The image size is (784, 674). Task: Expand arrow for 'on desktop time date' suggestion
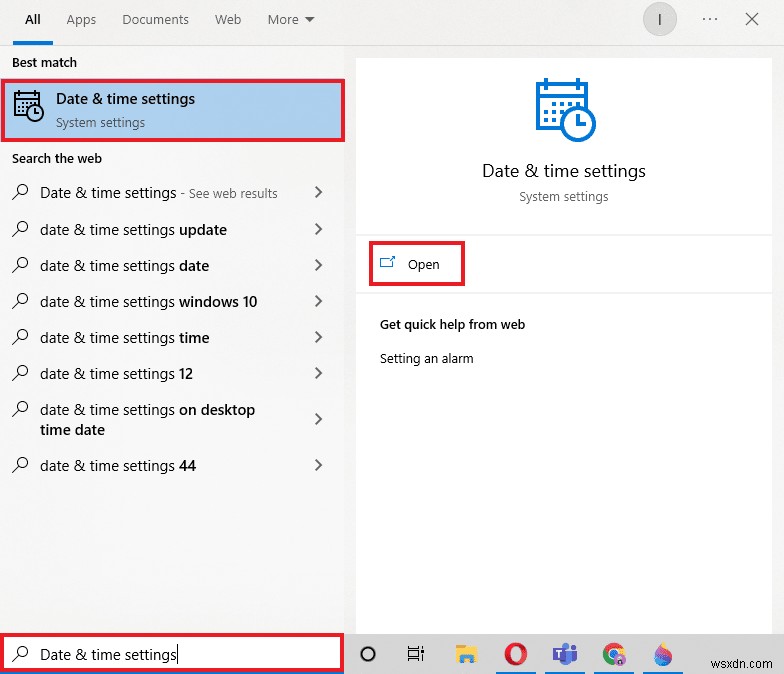(318, 419)
